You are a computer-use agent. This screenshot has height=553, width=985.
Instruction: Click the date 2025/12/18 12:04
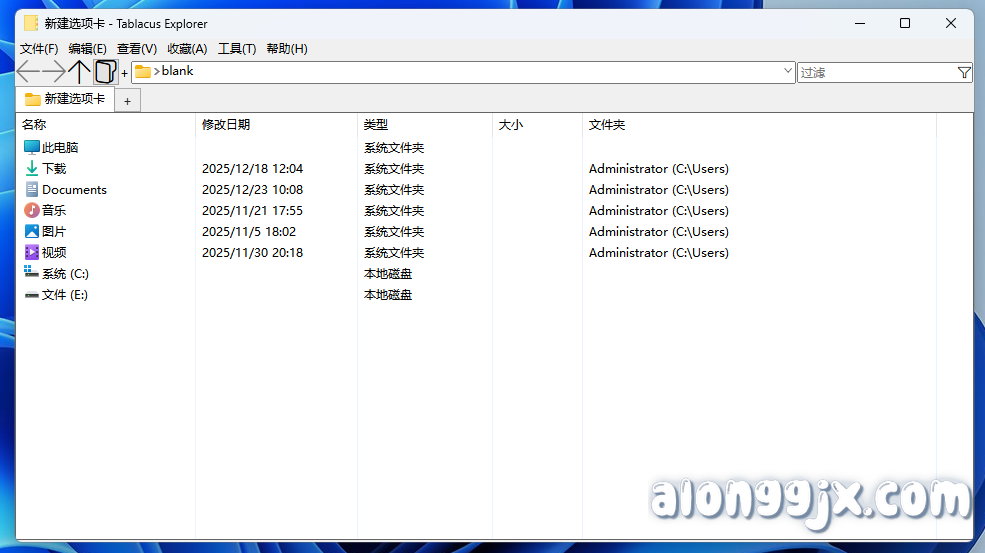(x=253, y=168)
